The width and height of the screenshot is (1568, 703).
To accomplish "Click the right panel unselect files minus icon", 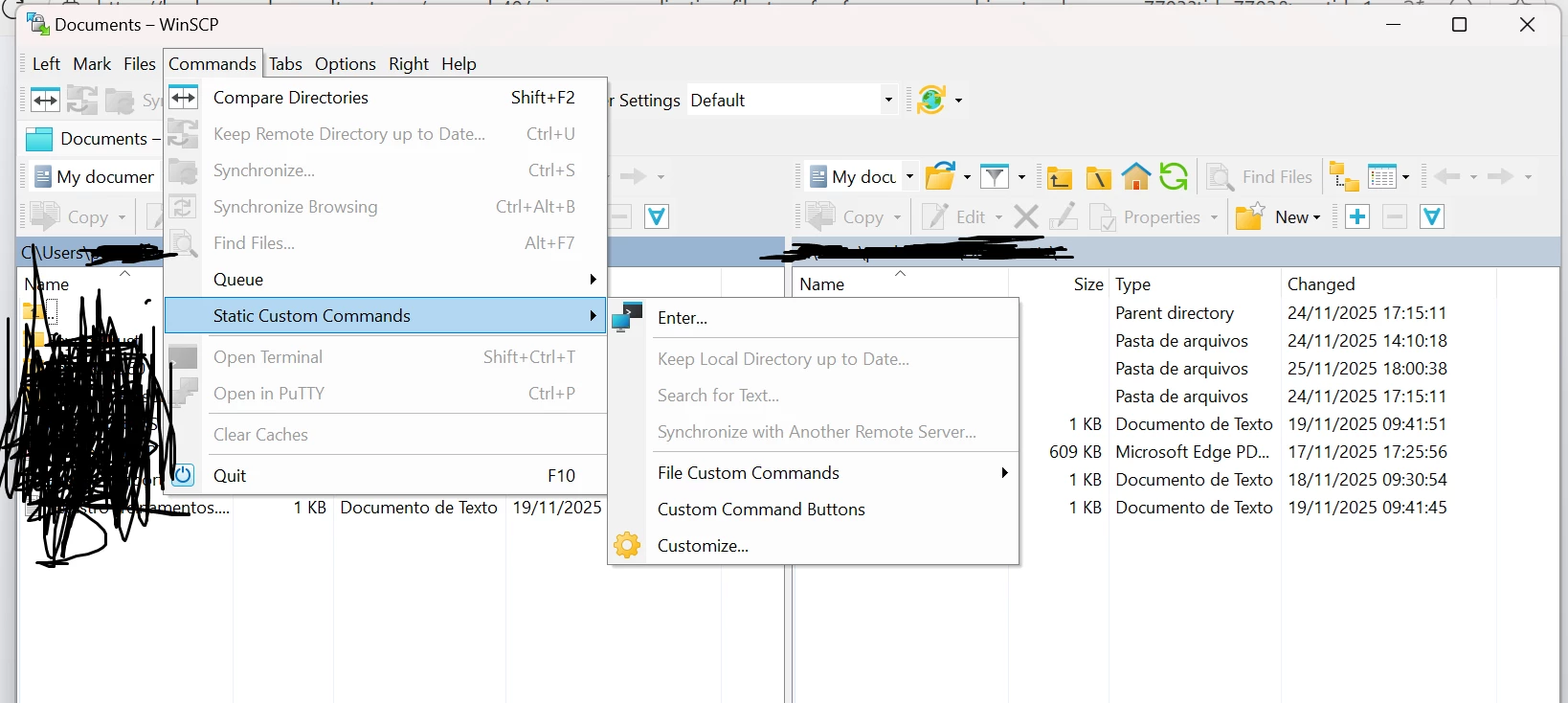I will click(1395, 217).
